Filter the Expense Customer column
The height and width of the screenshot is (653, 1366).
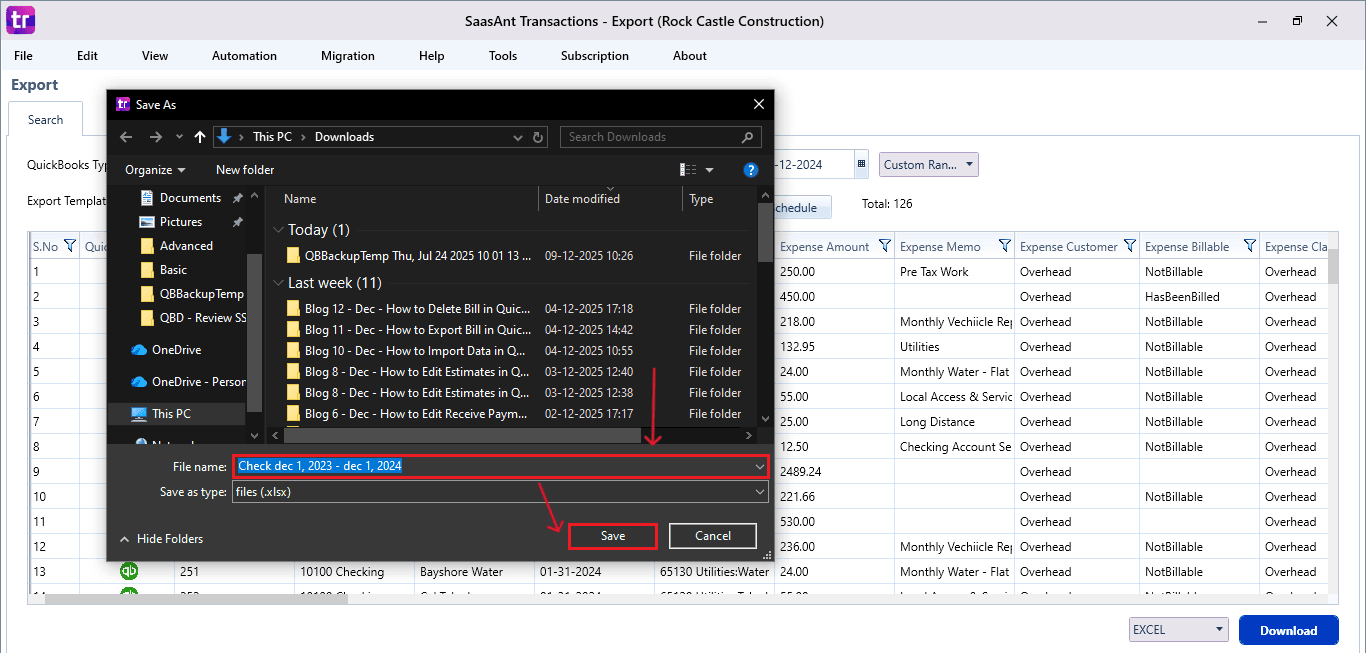pyautogui.click(x=1130, y=246)
